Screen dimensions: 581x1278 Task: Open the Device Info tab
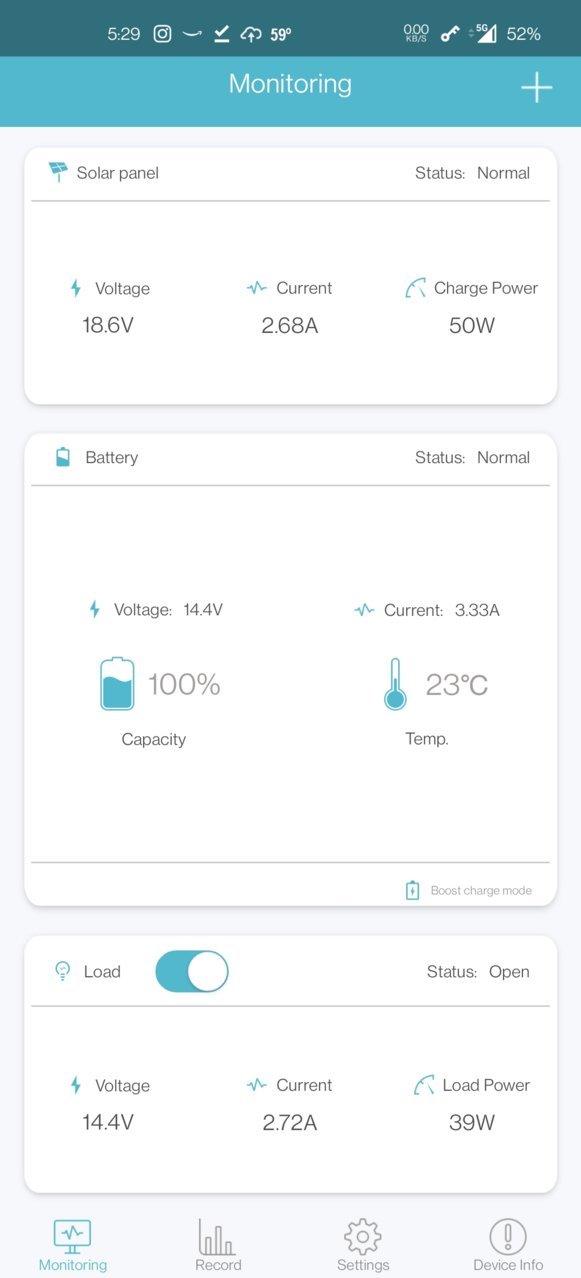508,1245
